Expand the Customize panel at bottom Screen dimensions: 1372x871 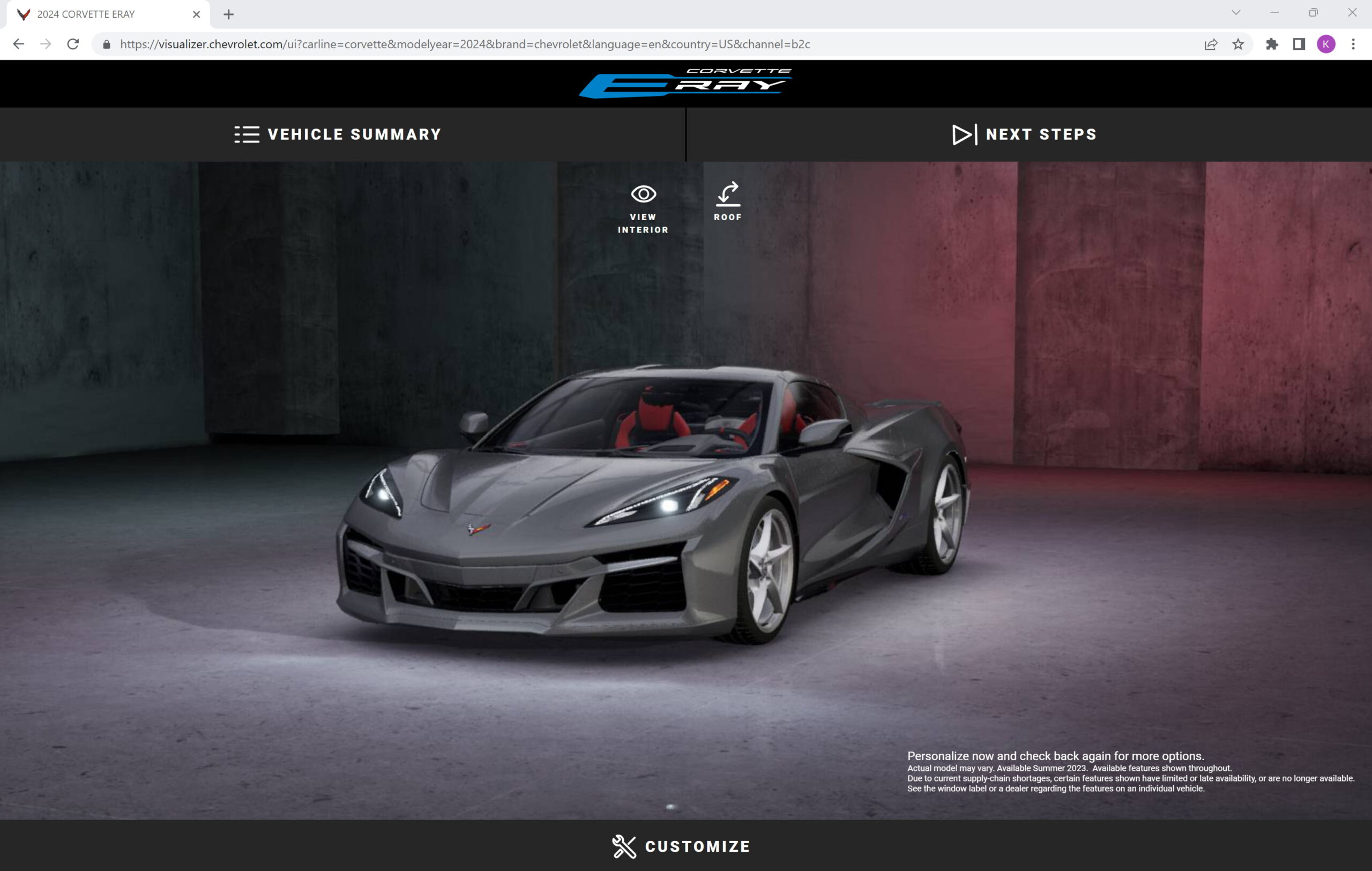[681, 846]
